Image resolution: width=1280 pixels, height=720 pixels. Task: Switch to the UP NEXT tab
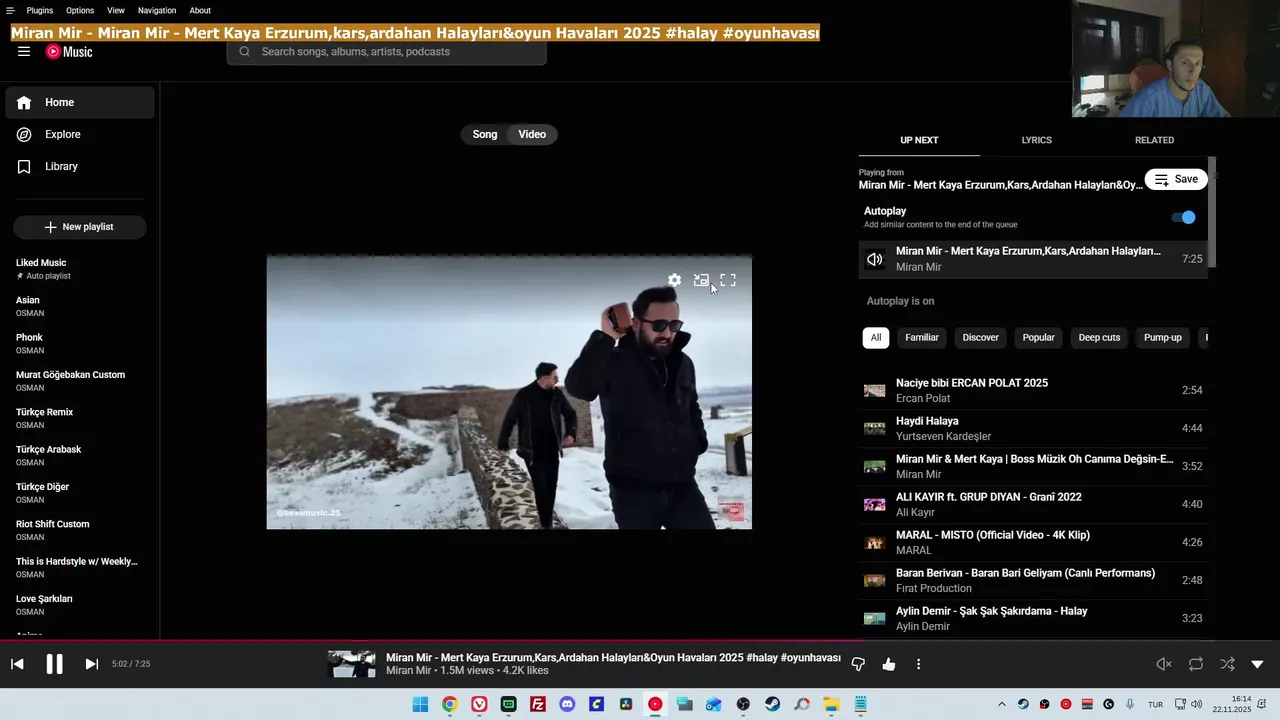919,140
